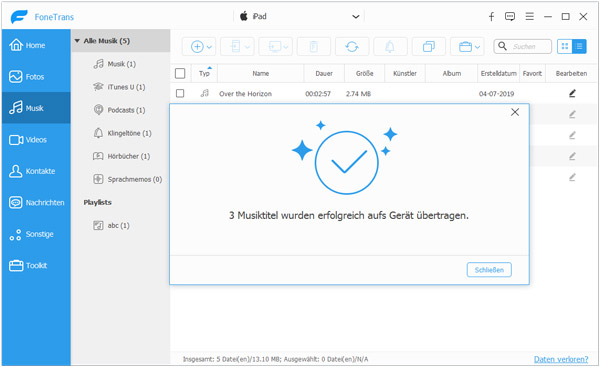Open the Daten verloren? link
The height and width of the screenshot is (367, 600).
(561, 359)
